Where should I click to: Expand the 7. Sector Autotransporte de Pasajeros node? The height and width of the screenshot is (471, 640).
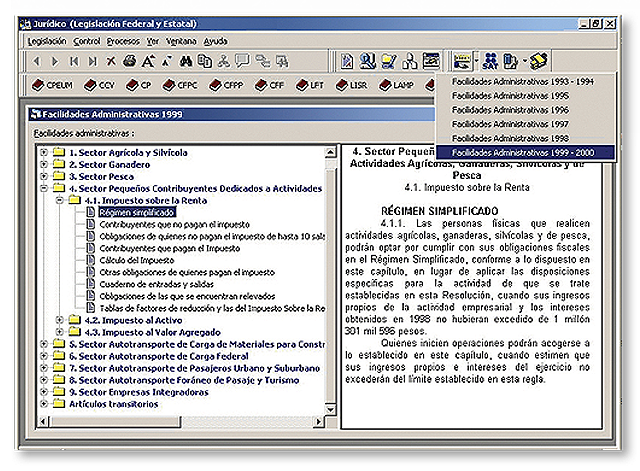pyautogui.click(x=43, y=368)
